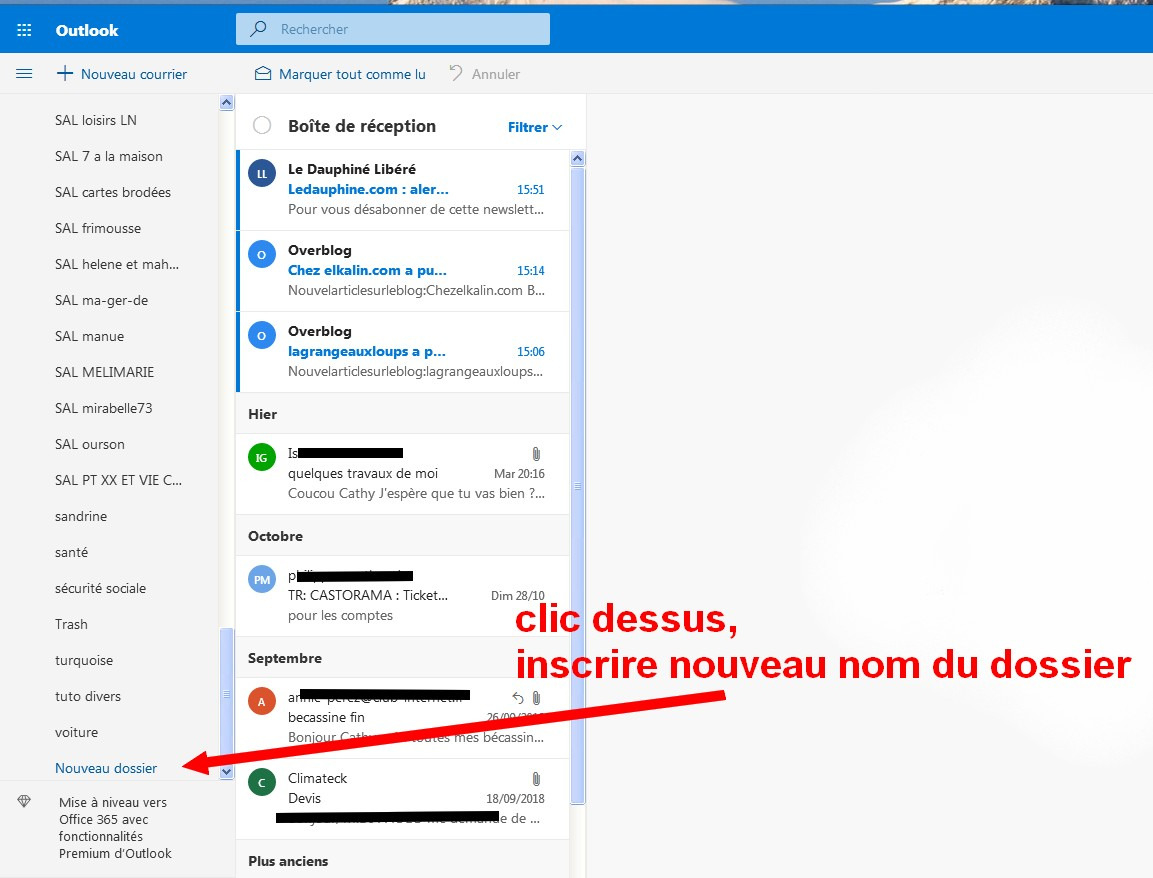Click the search magnifier icon
Image resolution: width=1153 pixels, height=878 pixels.
click(258, 29)
